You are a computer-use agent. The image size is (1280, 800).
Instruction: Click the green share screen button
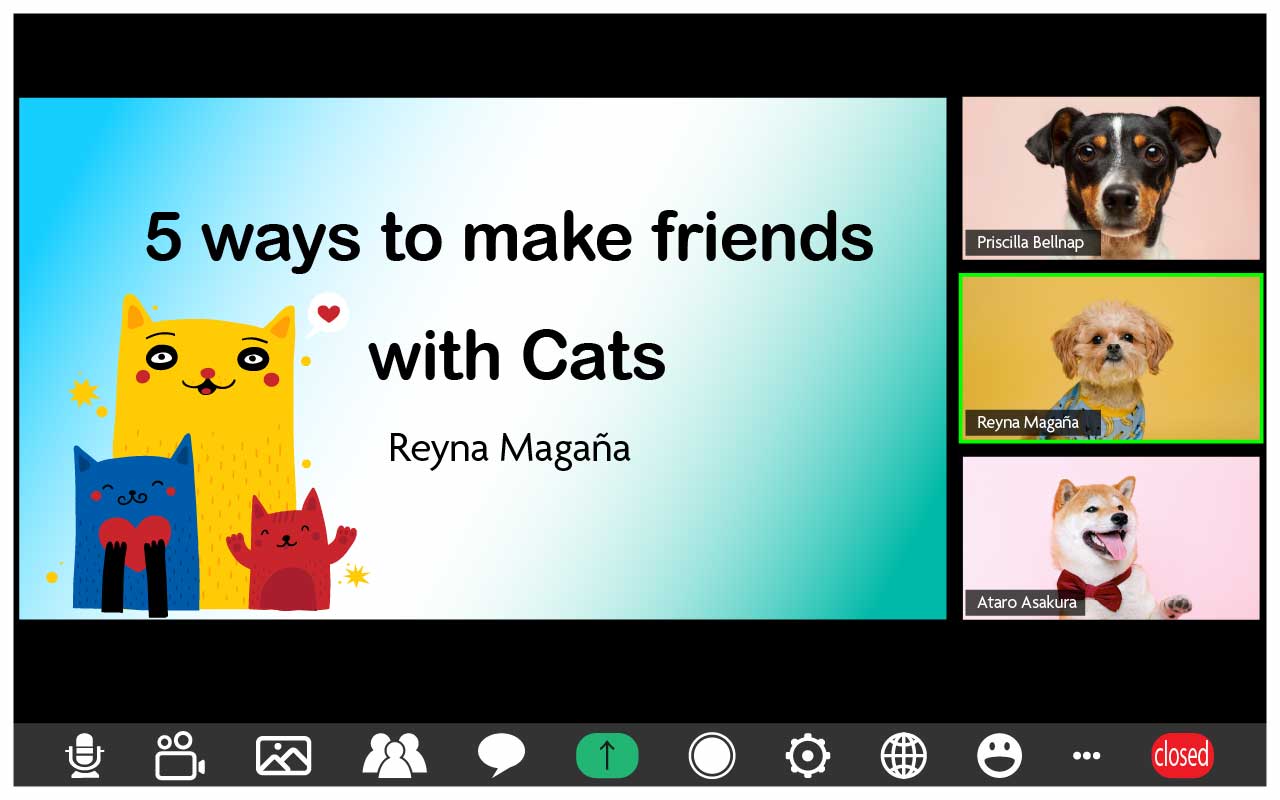coord(607,756)
